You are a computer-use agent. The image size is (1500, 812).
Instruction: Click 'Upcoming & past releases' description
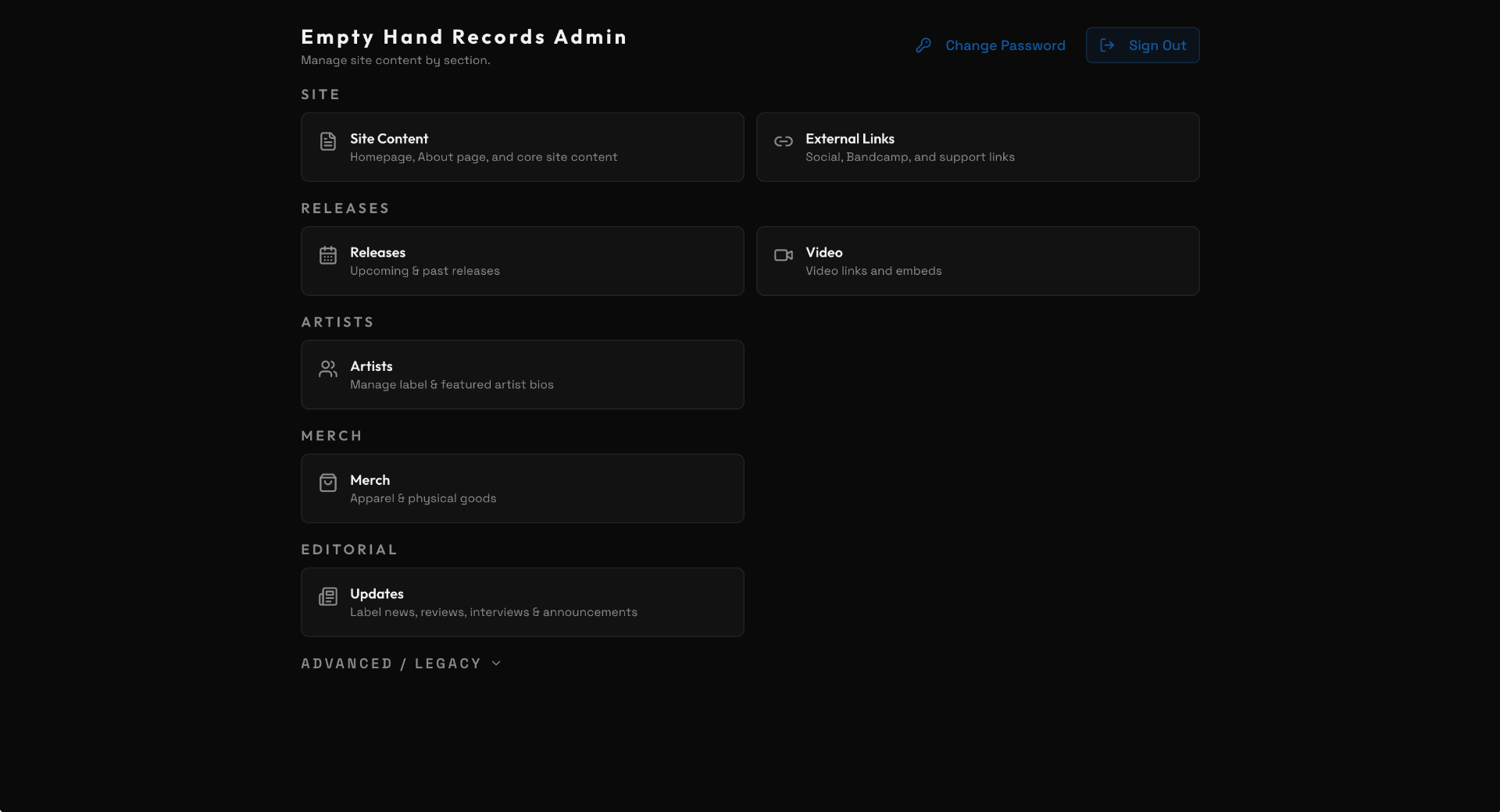point(425,271)
